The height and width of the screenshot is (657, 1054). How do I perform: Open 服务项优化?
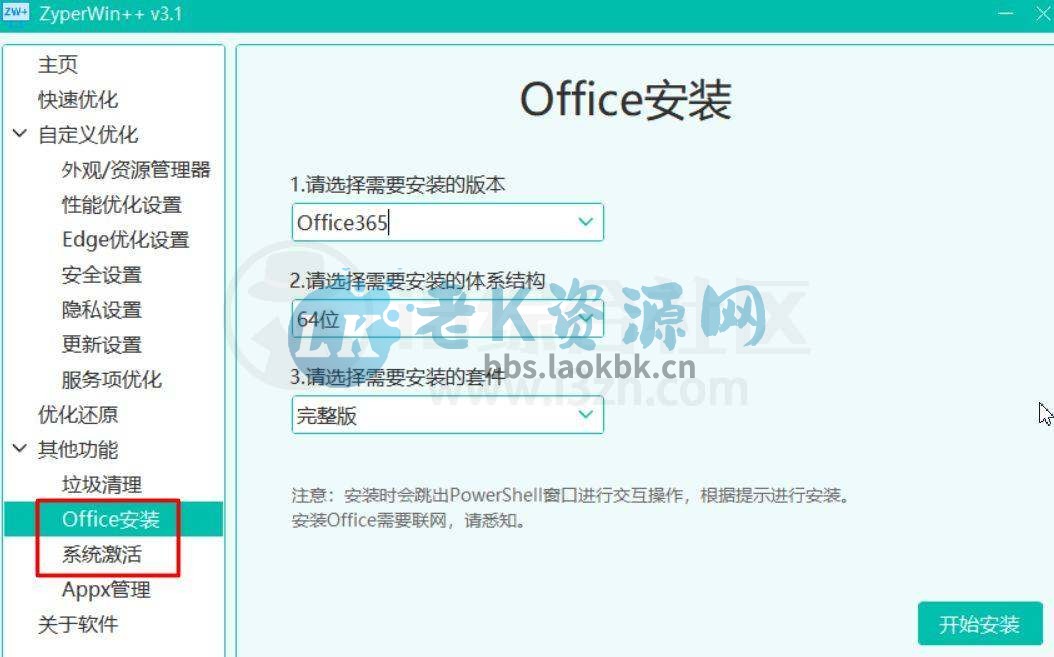(112, 379)
